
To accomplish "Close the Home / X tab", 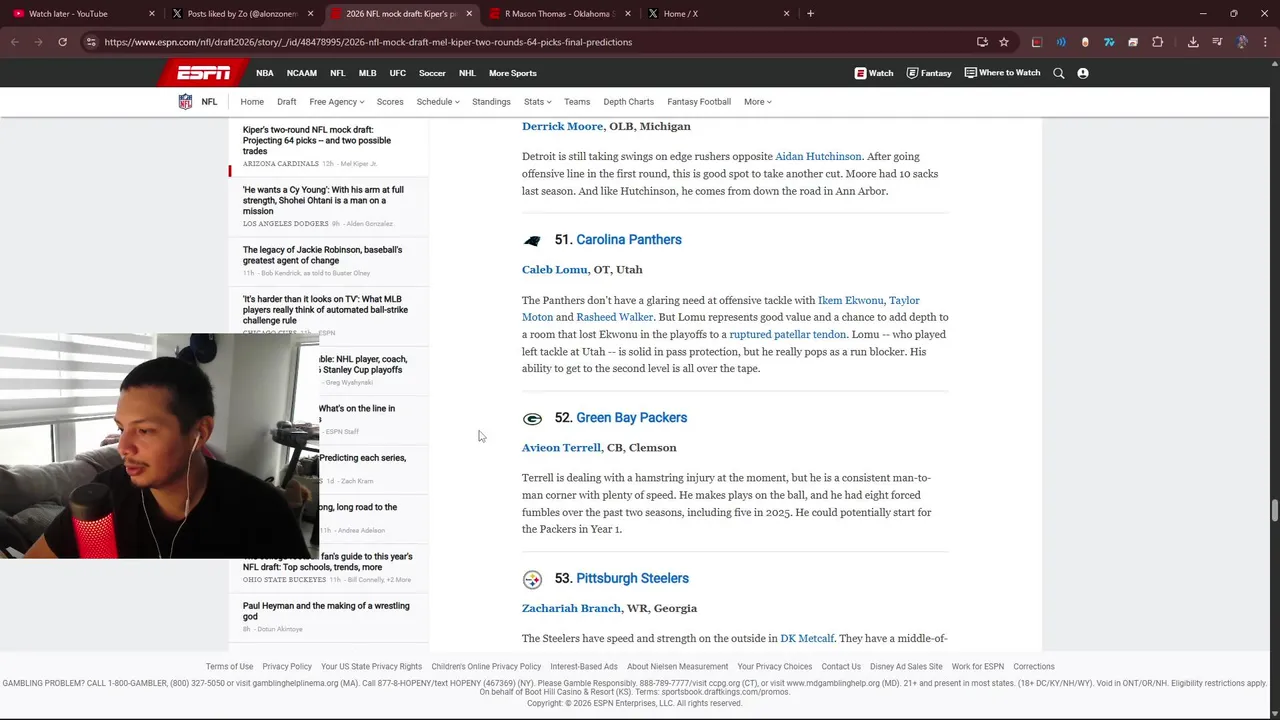I will (787, 14).
